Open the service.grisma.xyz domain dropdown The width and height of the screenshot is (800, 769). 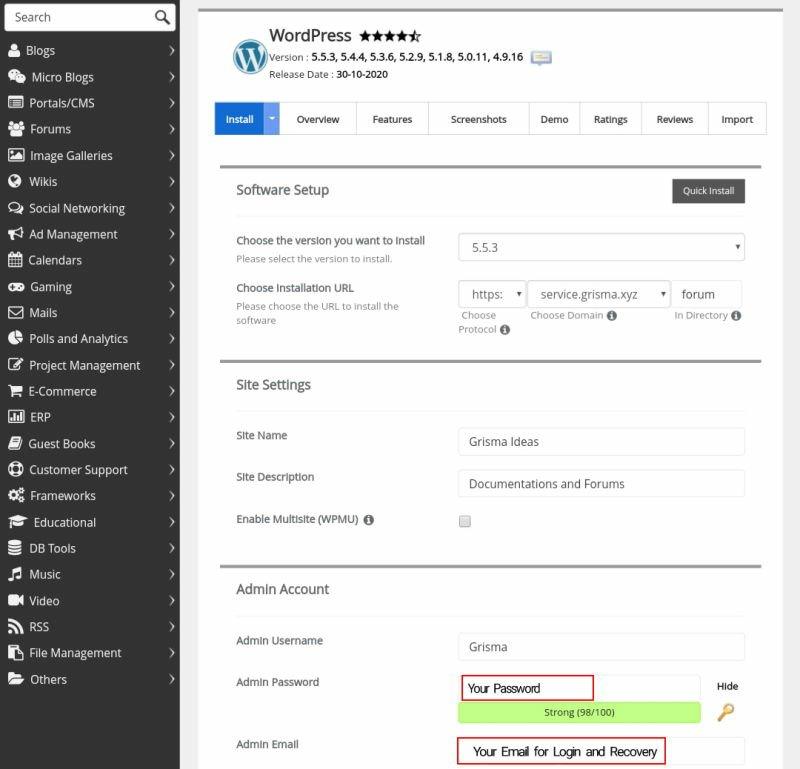pyautogui.click(x=598, y=294)
